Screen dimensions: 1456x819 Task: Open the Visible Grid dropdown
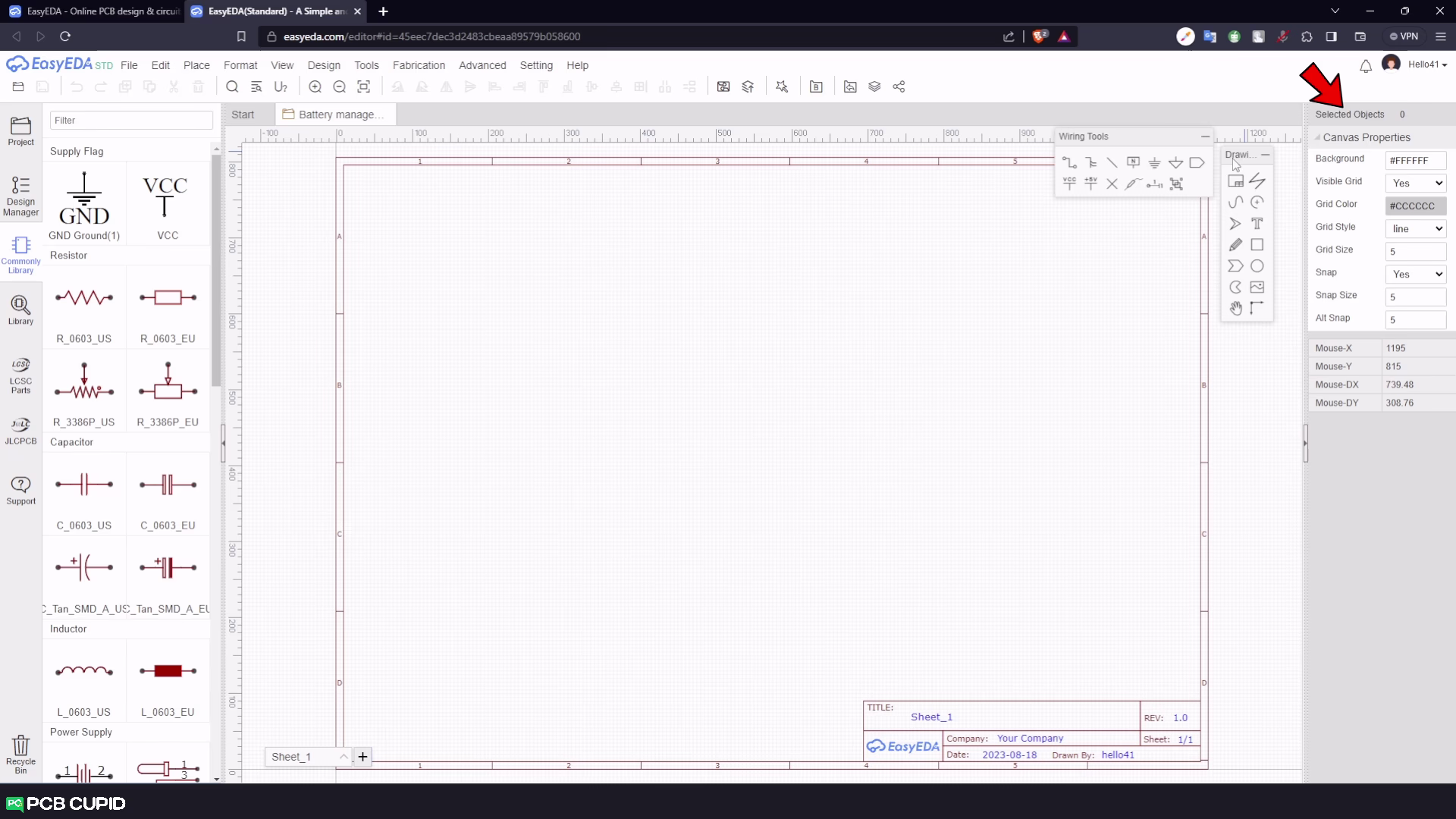pyautogui.click(x=1415, y=183)
